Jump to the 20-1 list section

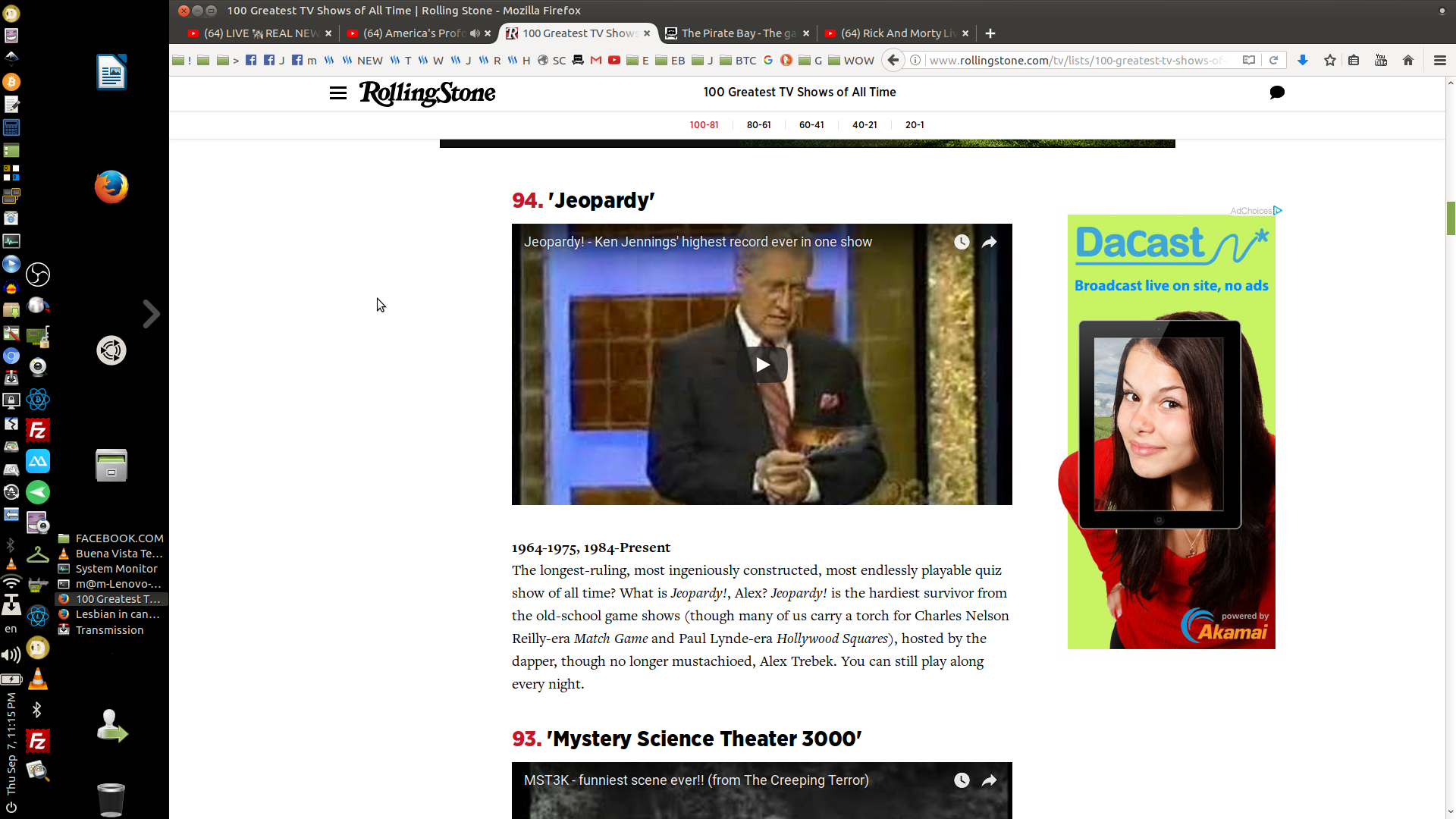tap(915, 125)
